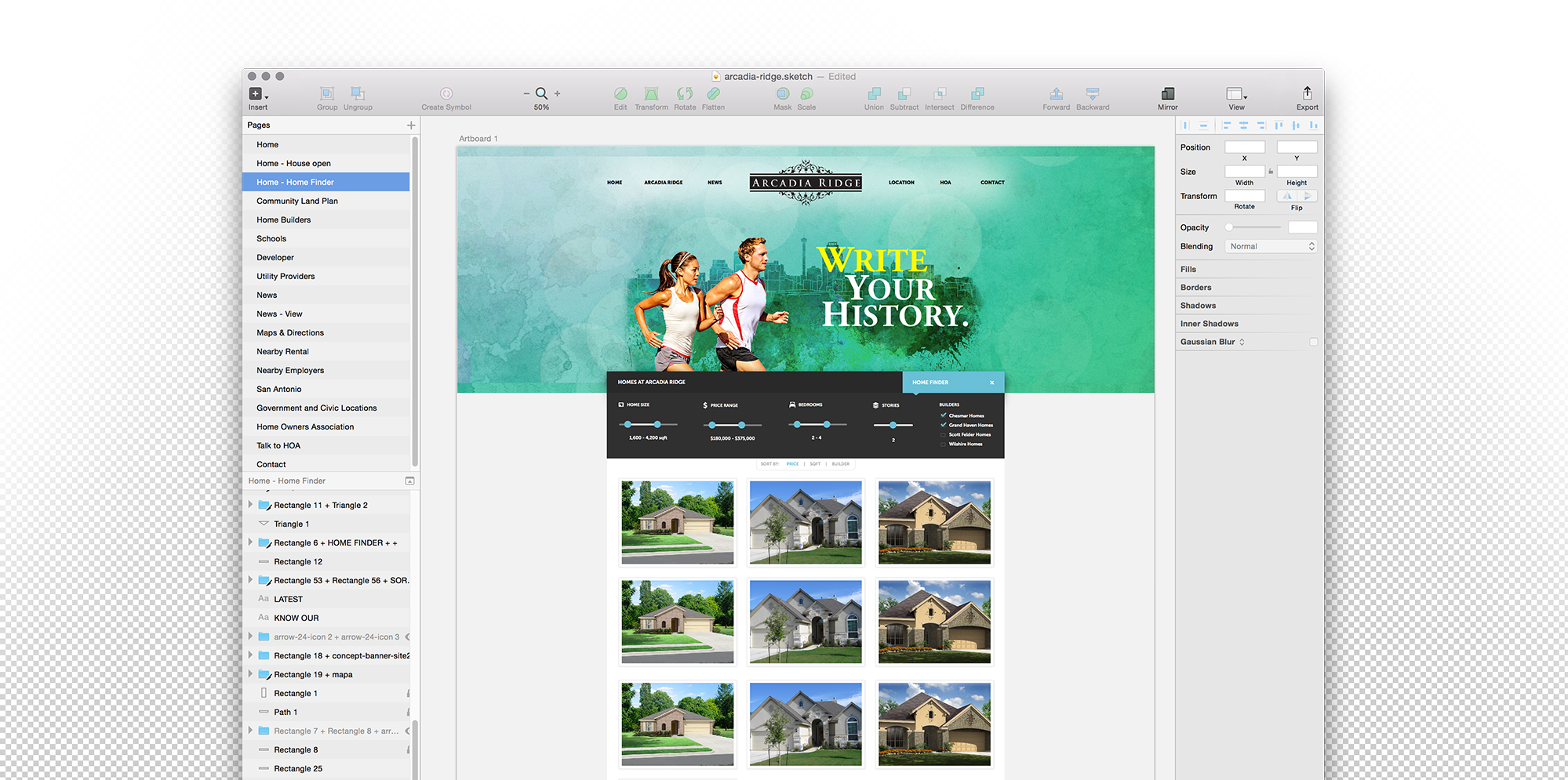Image resolution: width=1568 pixels, height=780 pixels.
Task: Click the Edit toolbar icon
Action: (620, 93)
